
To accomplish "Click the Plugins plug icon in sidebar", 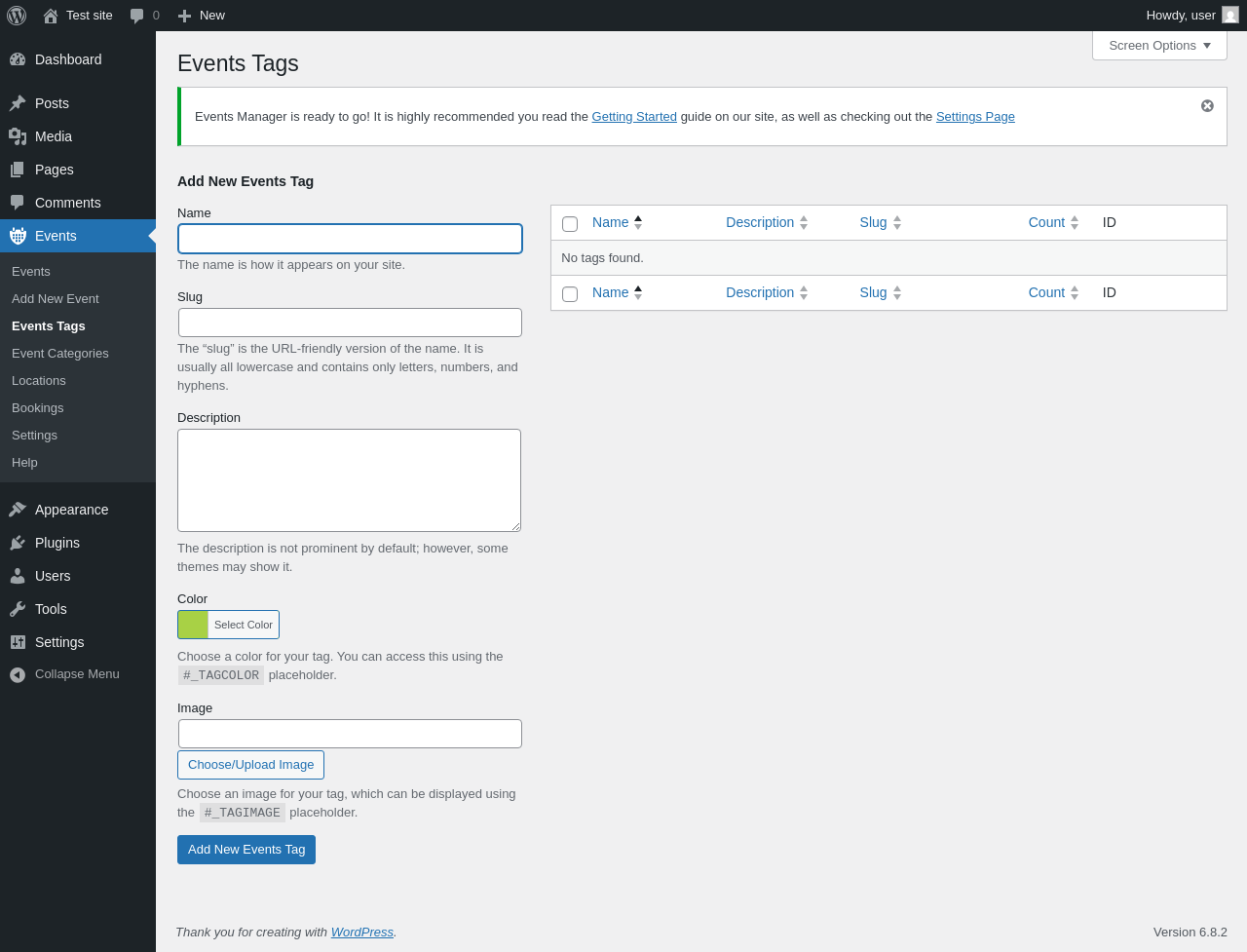I will coord(18,543).
